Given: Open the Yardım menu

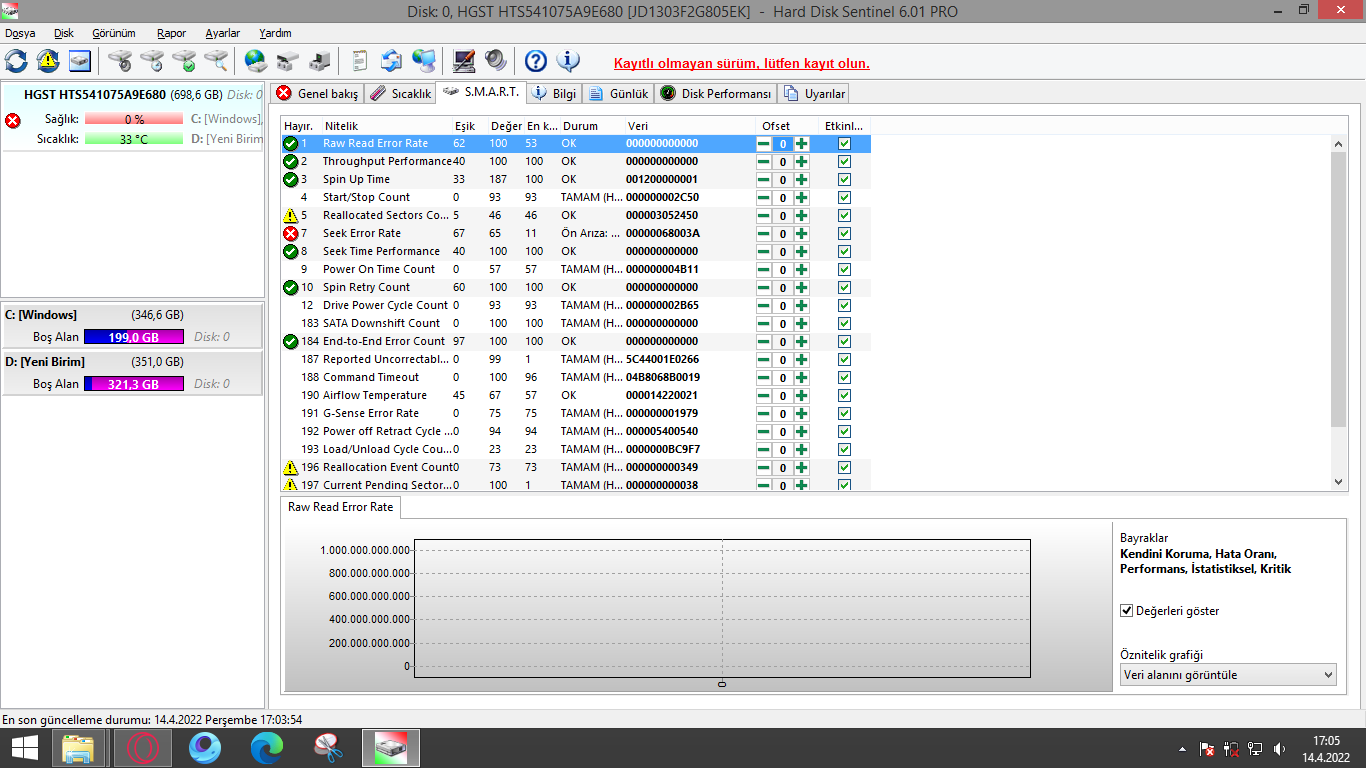Looking at the screenshot, I should [x=275, y=33].
